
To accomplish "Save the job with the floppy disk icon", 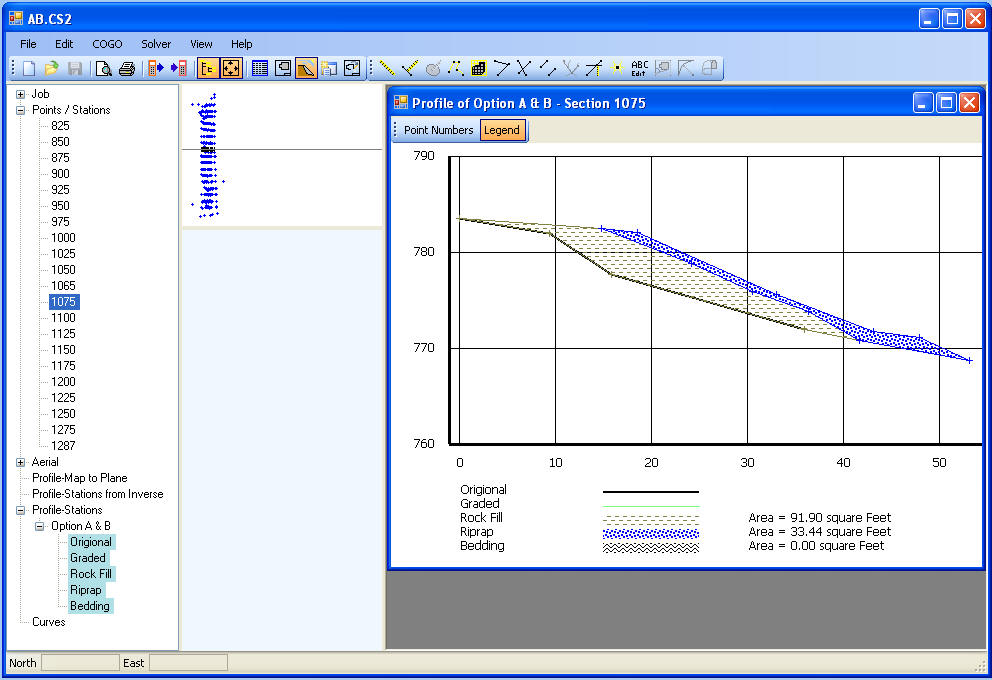I will (75, 68).
